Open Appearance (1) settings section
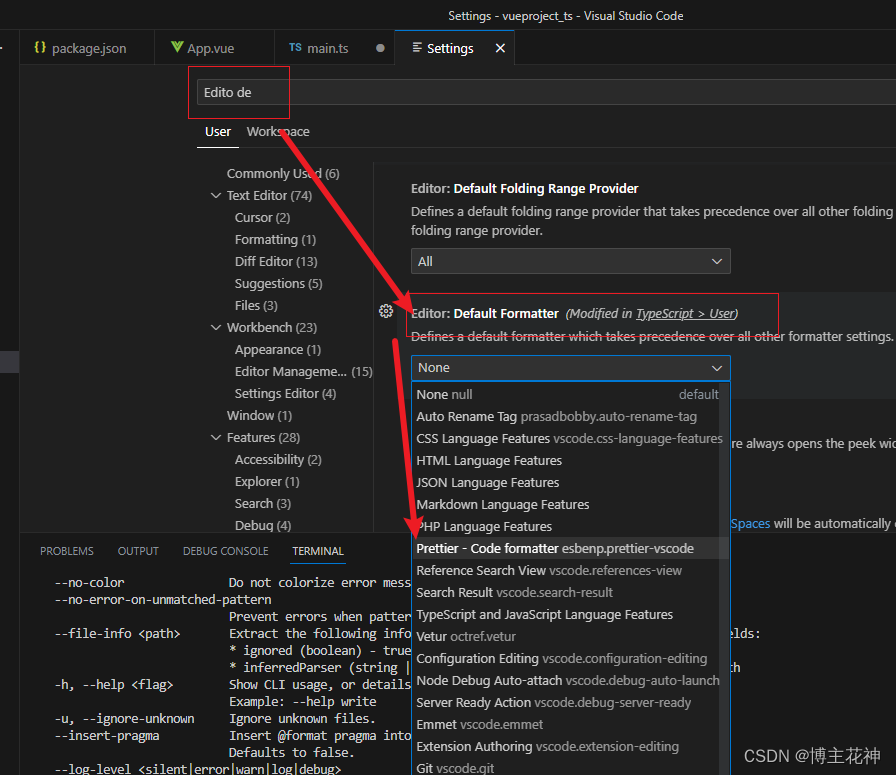Screen dimensions: 896x775 pos(278,349)
